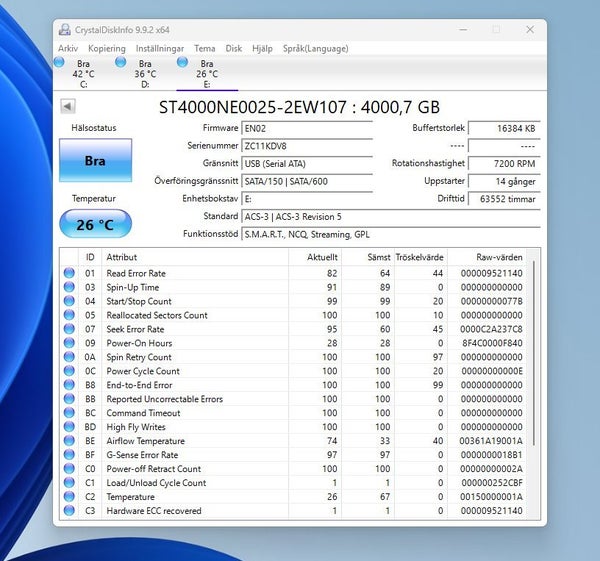Click the rotation speed value 7200 RPM

point(504,163)
